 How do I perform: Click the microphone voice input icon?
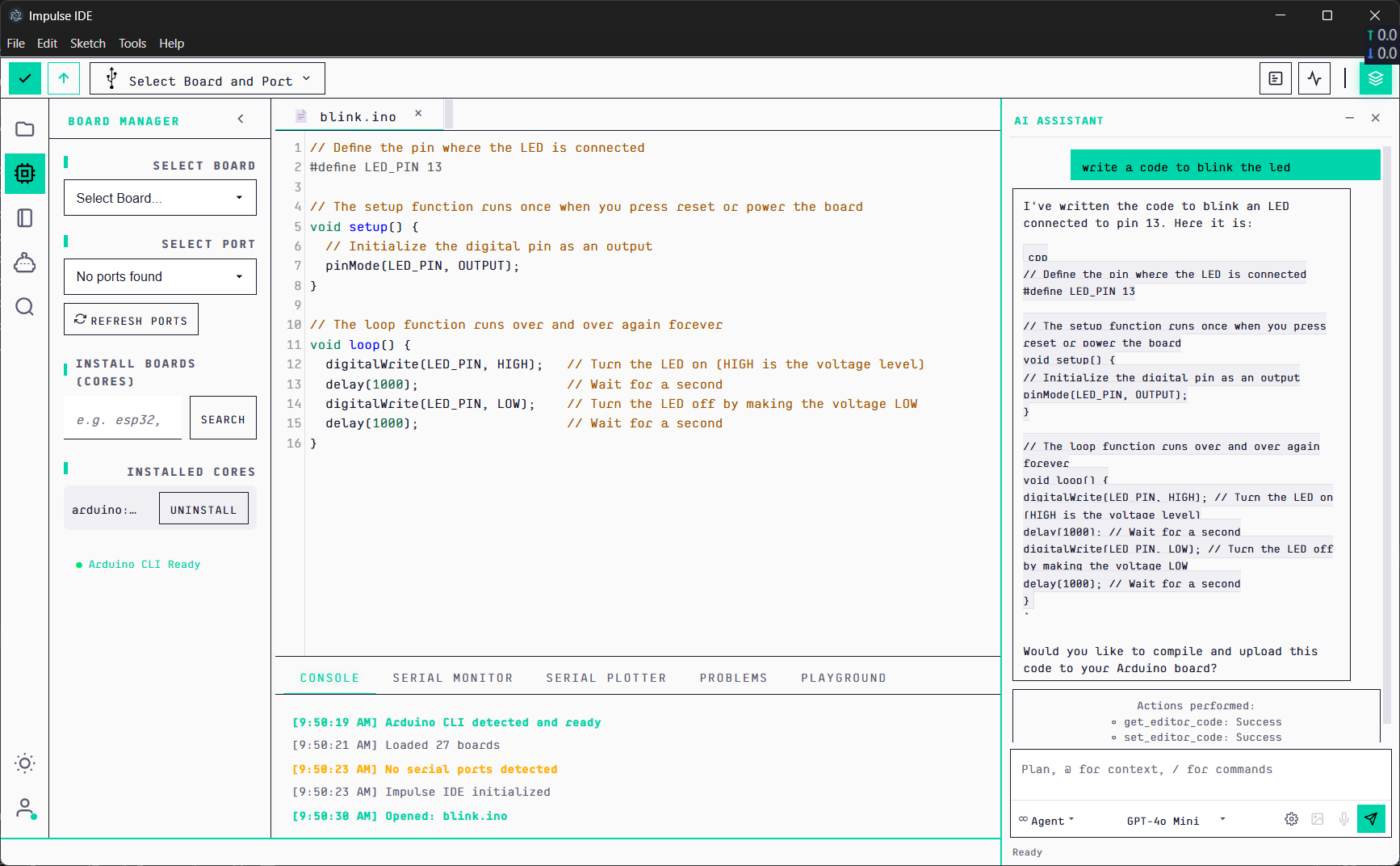[x=1344, y=819]
